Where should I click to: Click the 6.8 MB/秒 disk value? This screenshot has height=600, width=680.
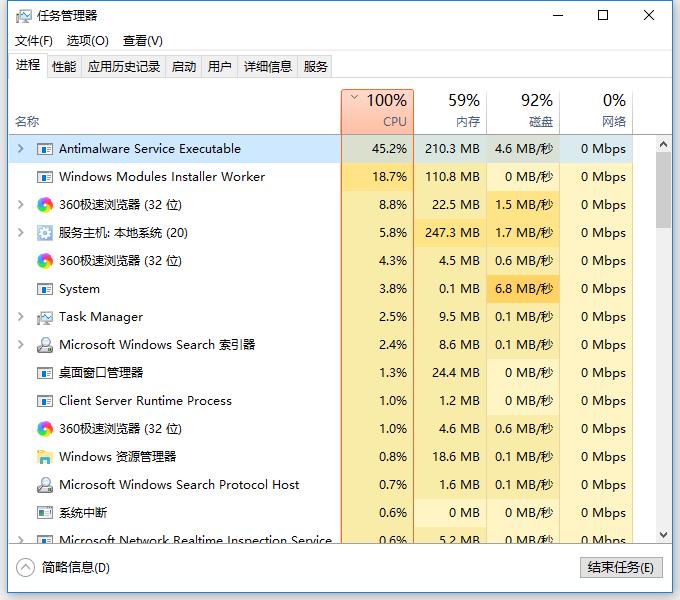tap(524, 289)
